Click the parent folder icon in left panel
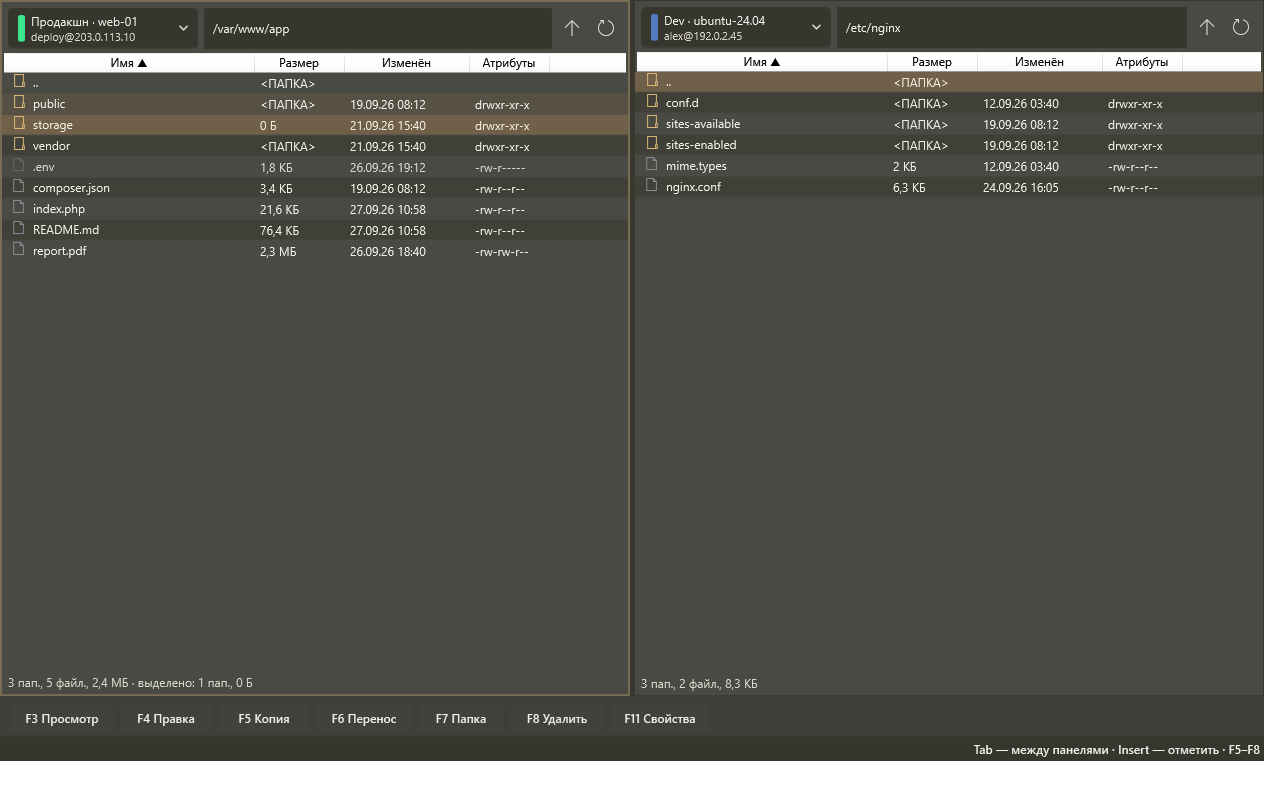Screen dimensions: 1280x800 19,82
